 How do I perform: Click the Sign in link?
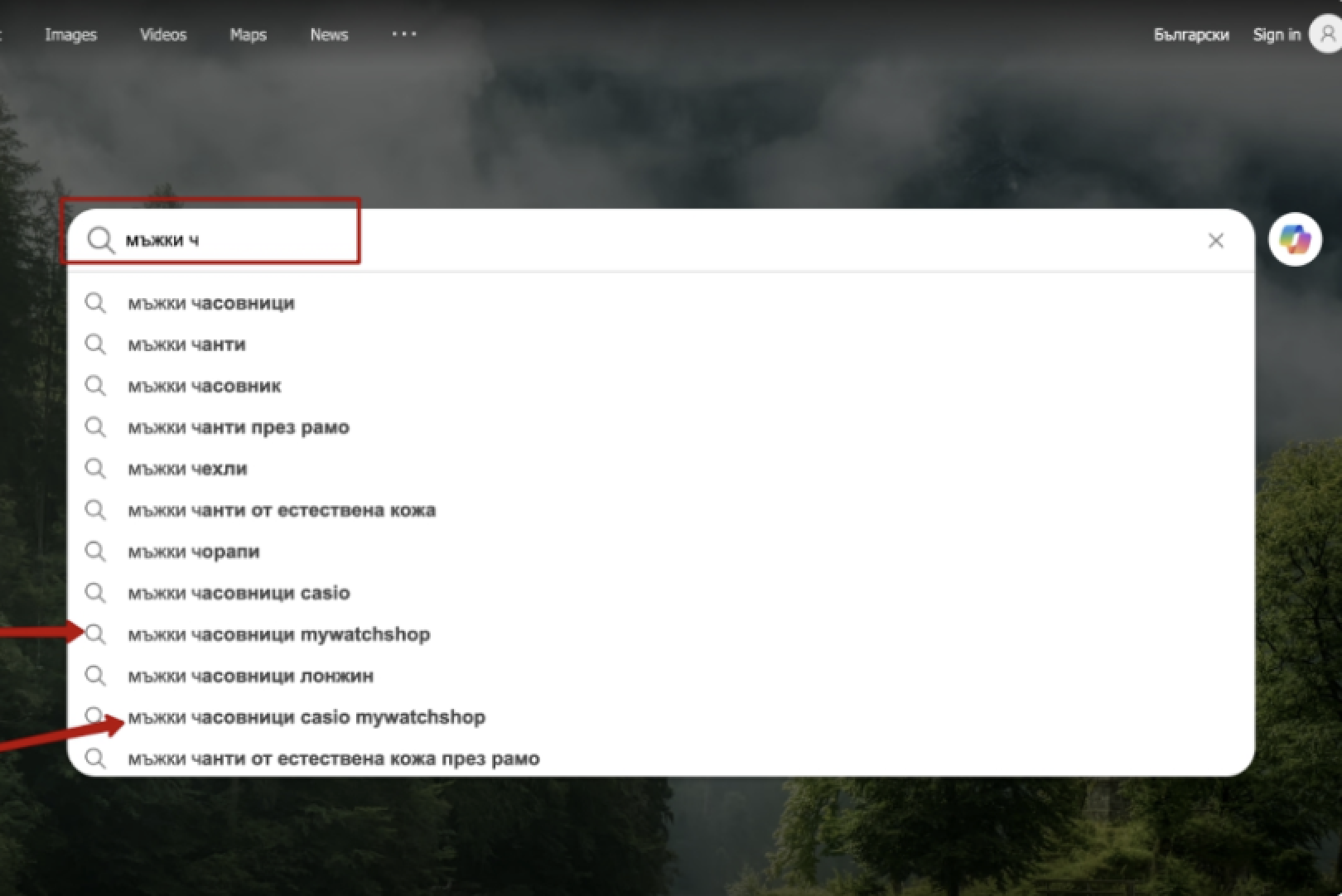(1277, 35)
